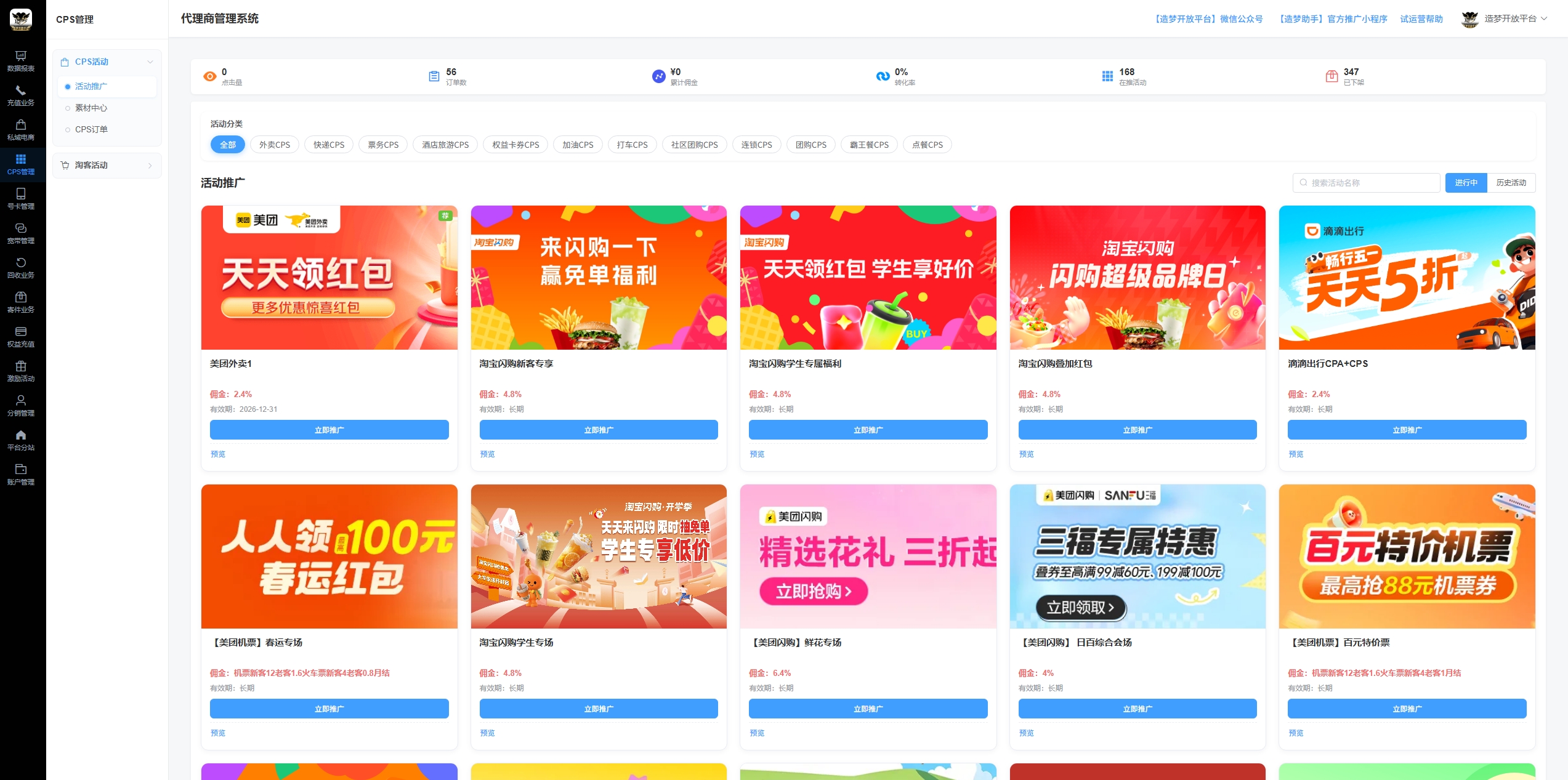Filter by 打车CPS category

[632, 145]
